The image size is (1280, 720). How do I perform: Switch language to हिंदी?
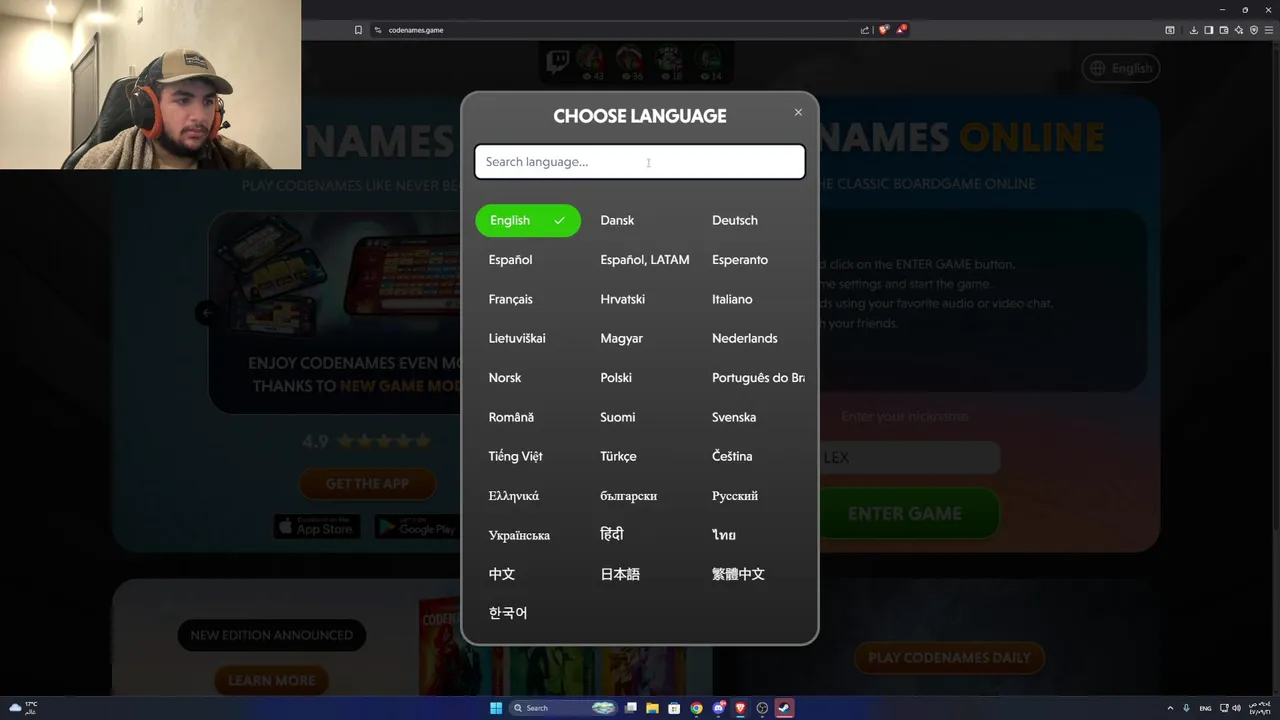coord(611,535)
